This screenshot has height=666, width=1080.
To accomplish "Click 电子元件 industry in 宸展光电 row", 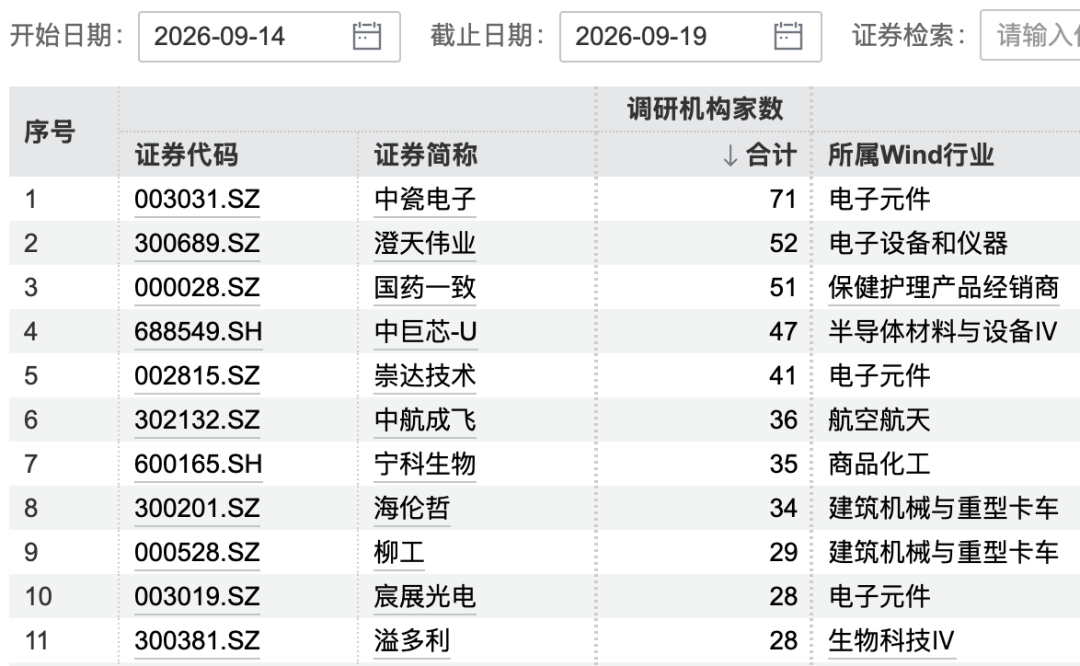I will point(879,596).
